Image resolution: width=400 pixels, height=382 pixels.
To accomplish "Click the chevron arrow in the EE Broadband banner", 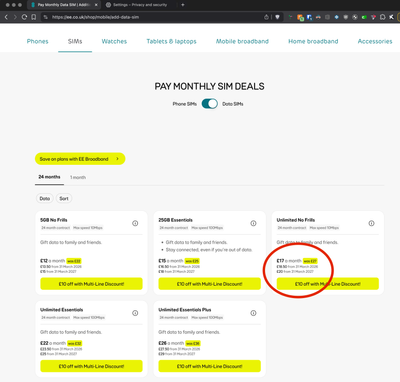I will point(117,159).
